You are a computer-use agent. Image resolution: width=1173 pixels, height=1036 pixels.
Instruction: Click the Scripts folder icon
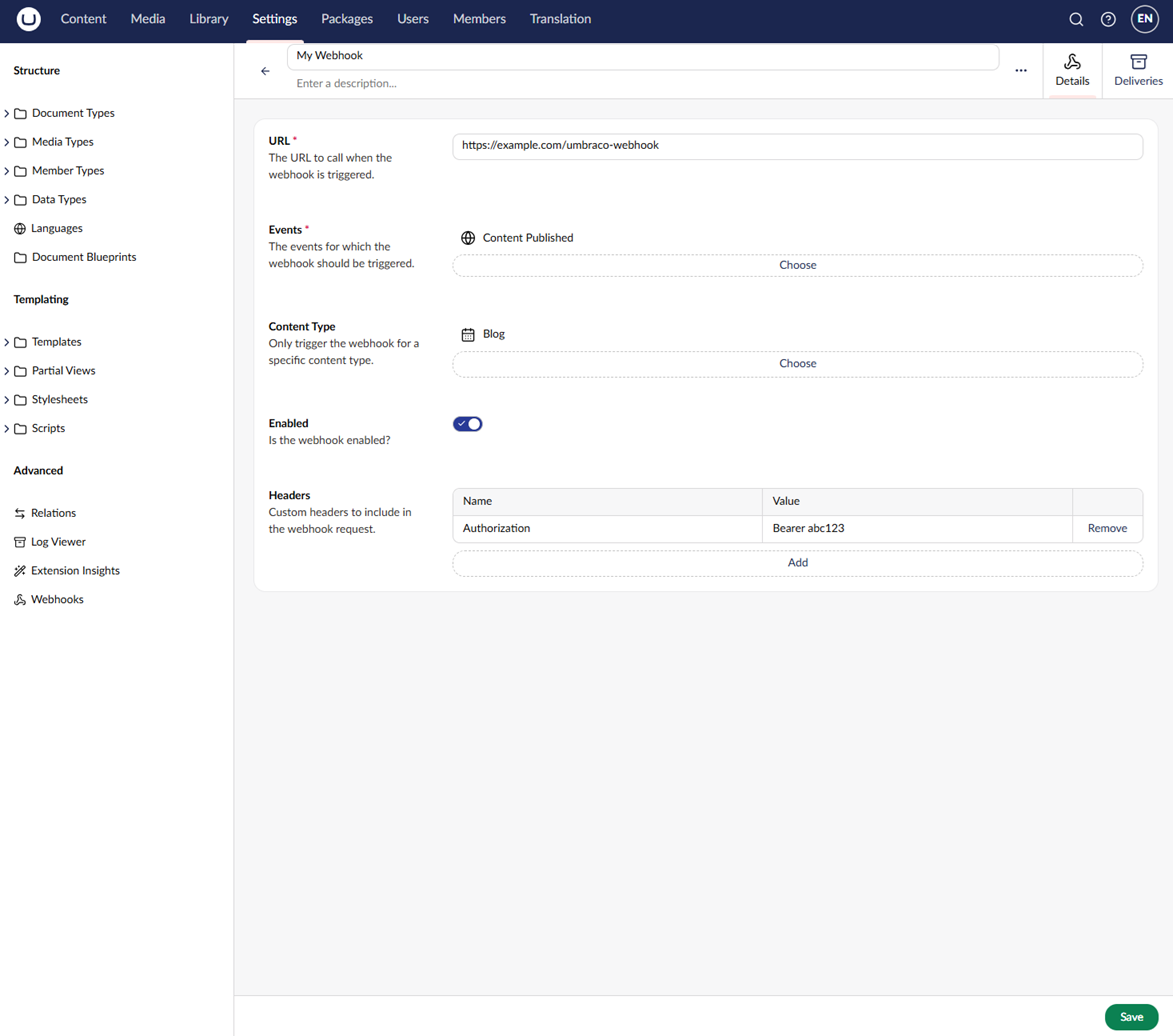(20, 429)
